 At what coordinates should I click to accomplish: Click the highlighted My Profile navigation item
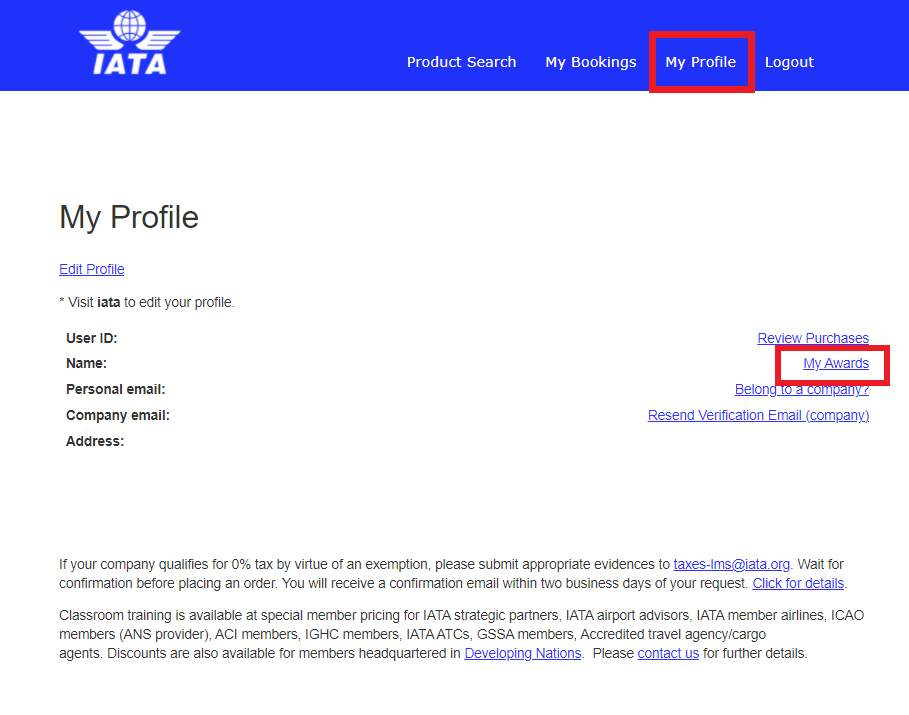click(700, 61)
